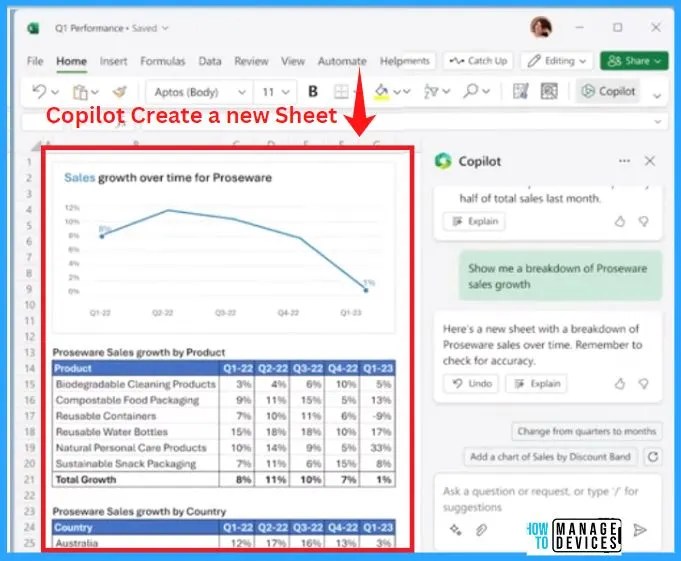This screenshot has width=681, height=561.
Task: Switch to the Insert tab
Action: click(x=113, y=61)
